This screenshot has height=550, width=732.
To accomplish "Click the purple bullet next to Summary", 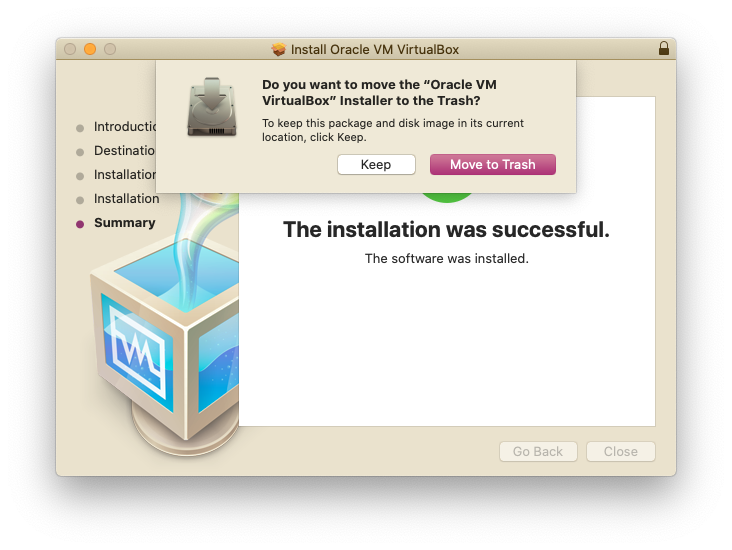I will [80, 224].
